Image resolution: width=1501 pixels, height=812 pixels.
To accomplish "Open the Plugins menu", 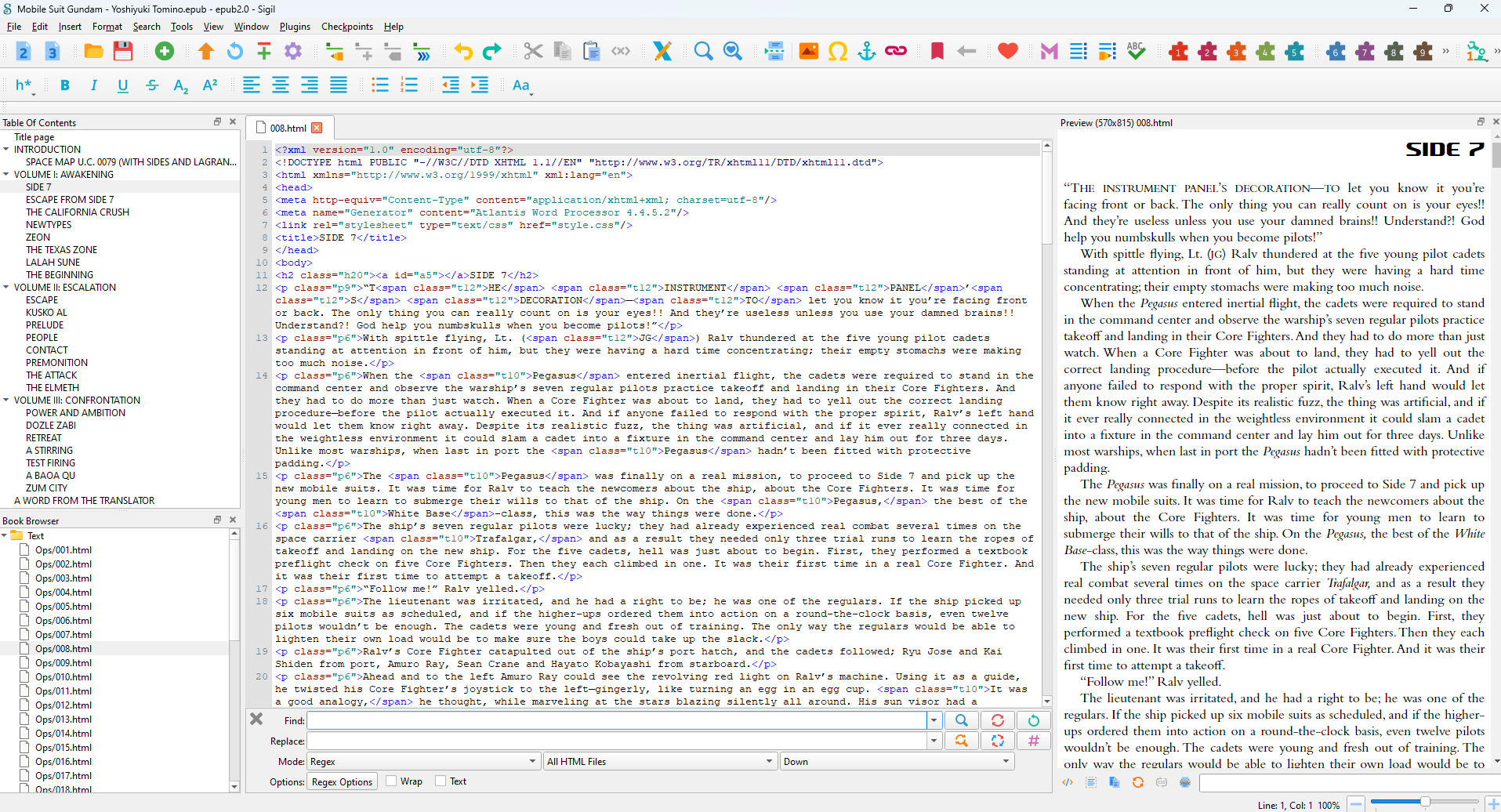I will (295, 27).
